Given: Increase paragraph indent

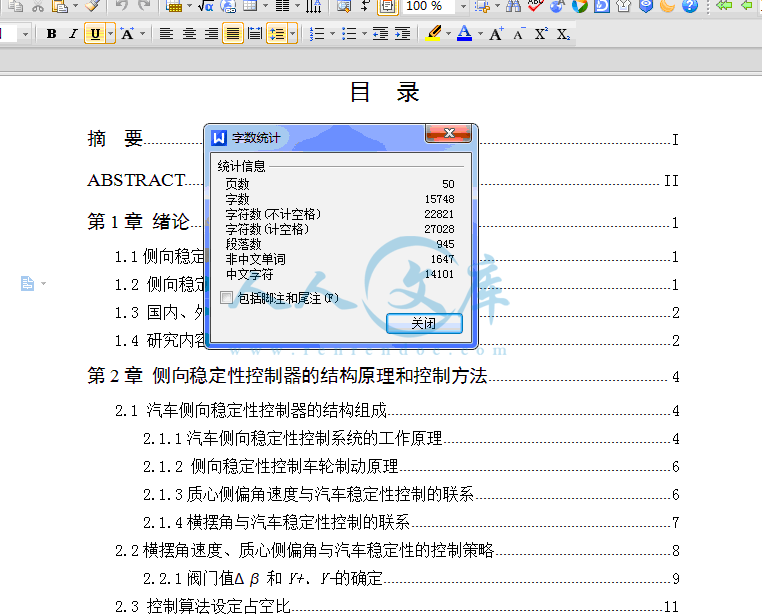Looking at the screenshot, I should coord(402,34).
